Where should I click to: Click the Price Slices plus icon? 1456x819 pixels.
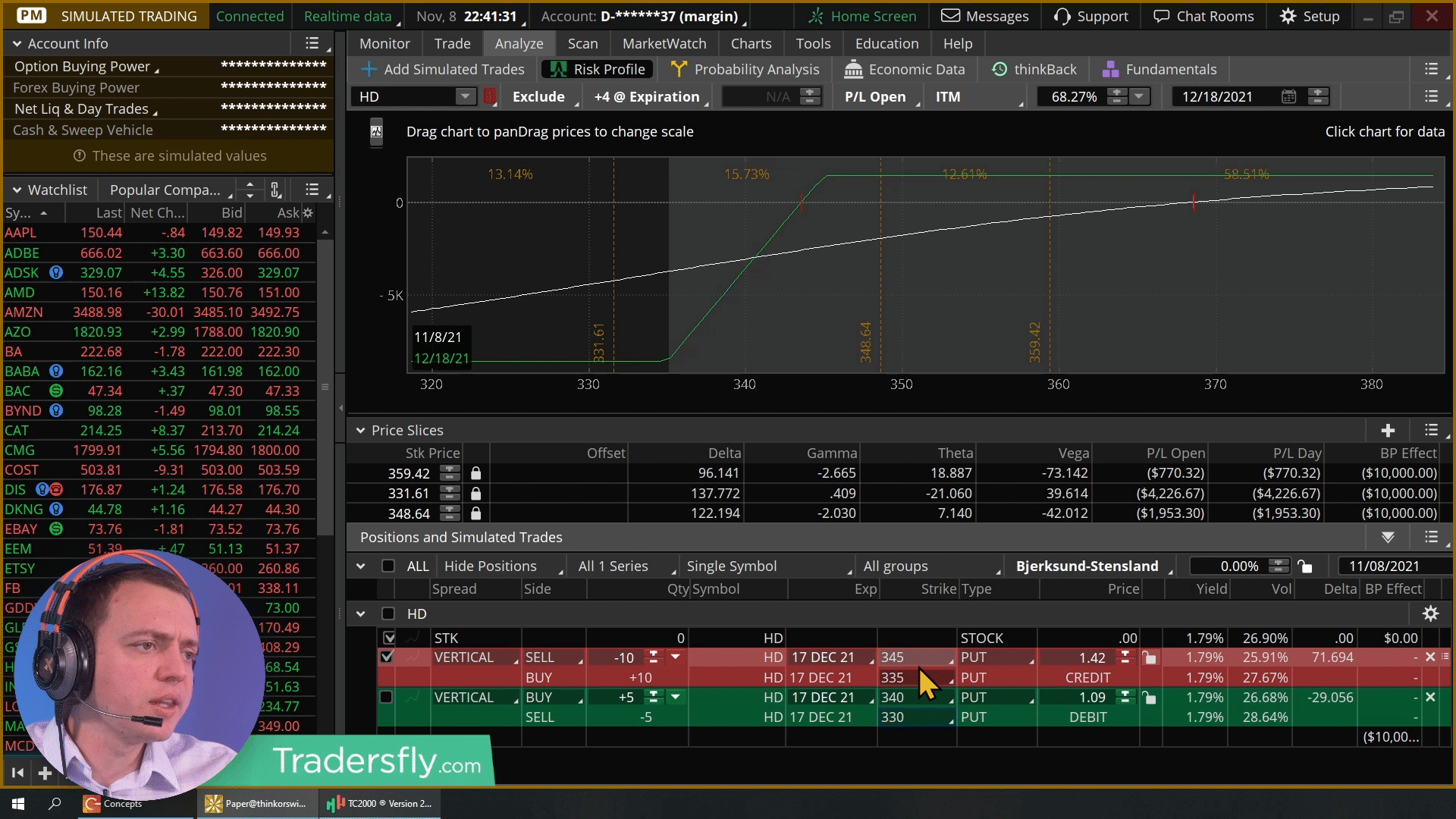[1388, 431]
